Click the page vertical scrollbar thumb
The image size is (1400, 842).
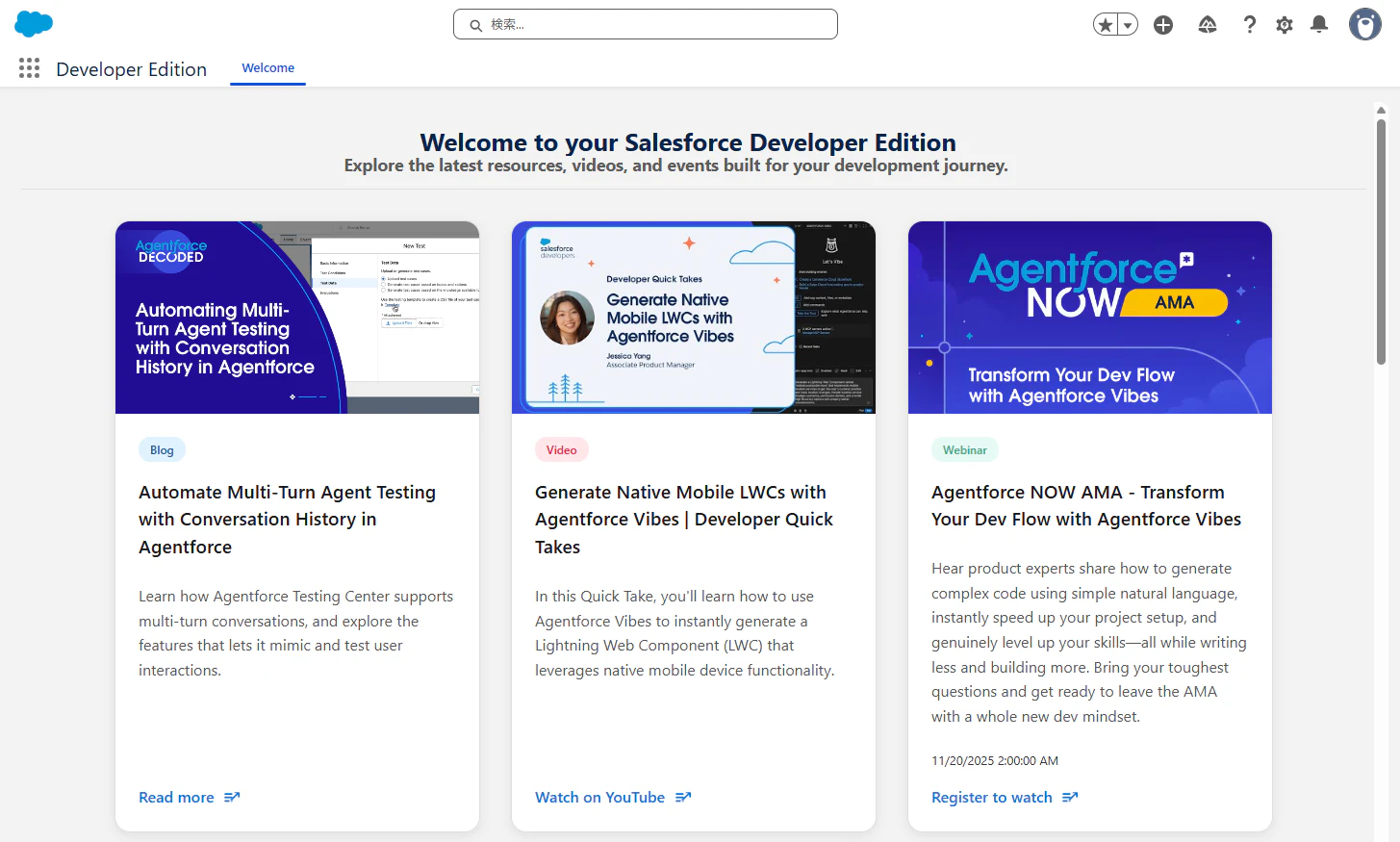click(x=1381, y=241)
